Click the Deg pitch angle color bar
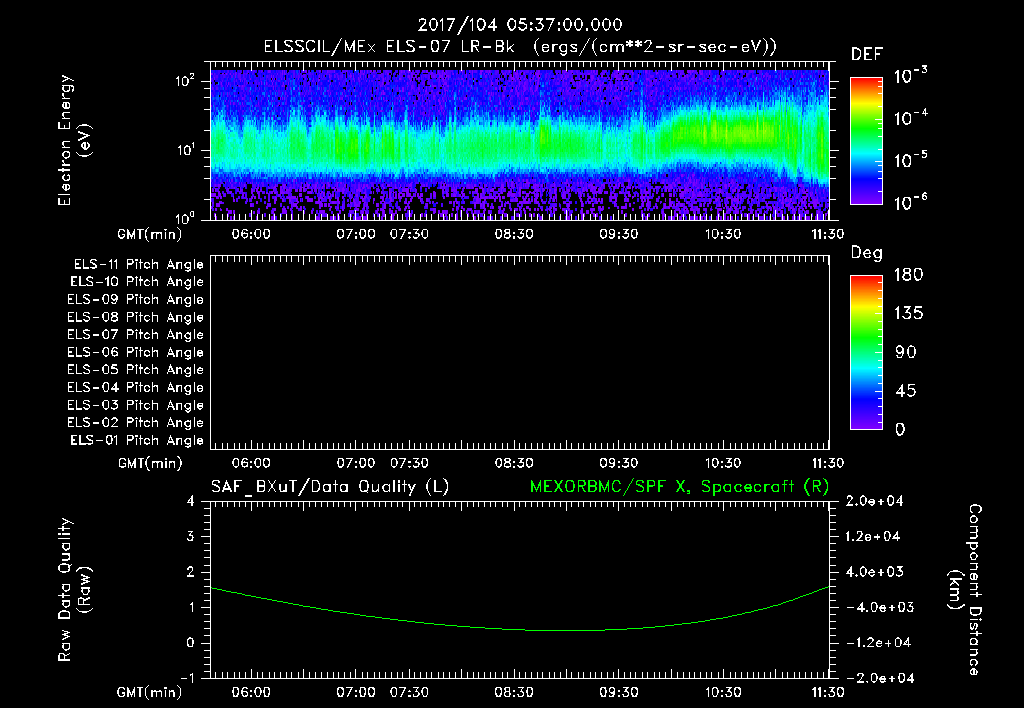Image resolution: width=1024 pixels, height=708 pixels. point(866,353)
